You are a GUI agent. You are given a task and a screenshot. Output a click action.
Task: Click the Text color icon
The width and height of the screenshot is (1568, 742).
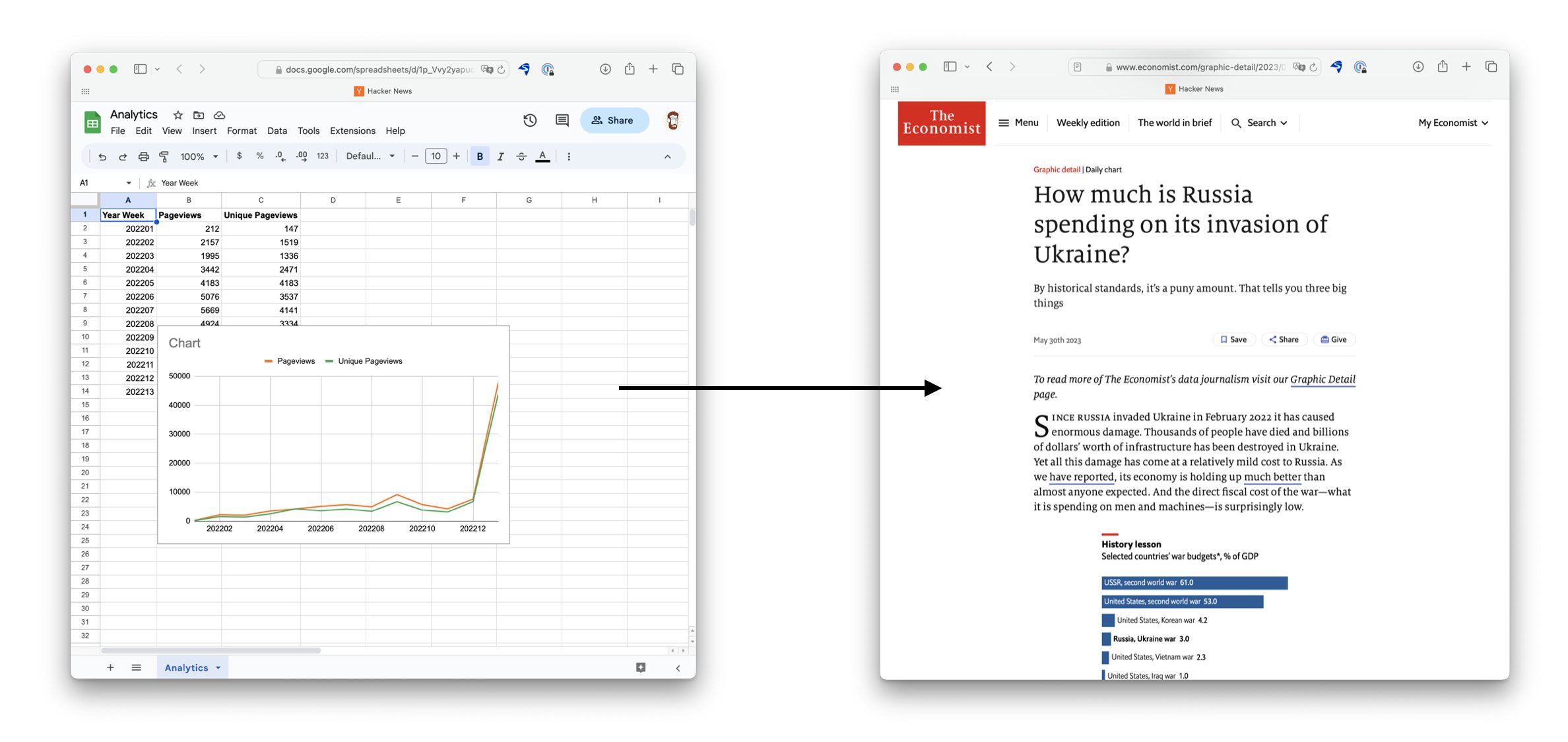(x=543, y=156)
